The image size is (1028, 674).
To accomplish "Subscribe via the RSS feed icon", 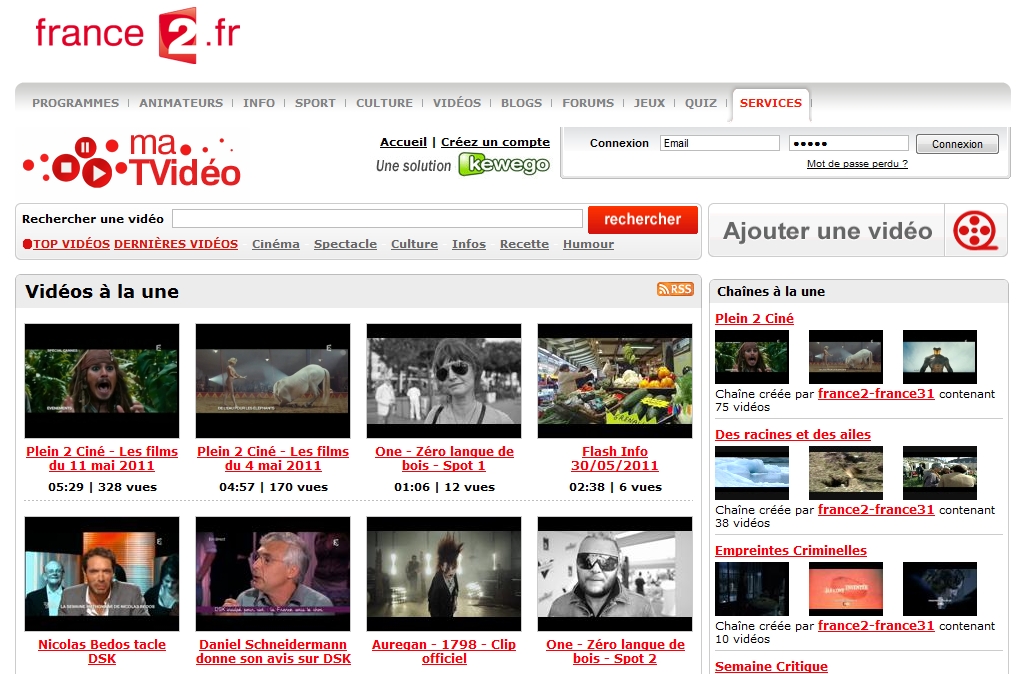I will tap(675, 289).
